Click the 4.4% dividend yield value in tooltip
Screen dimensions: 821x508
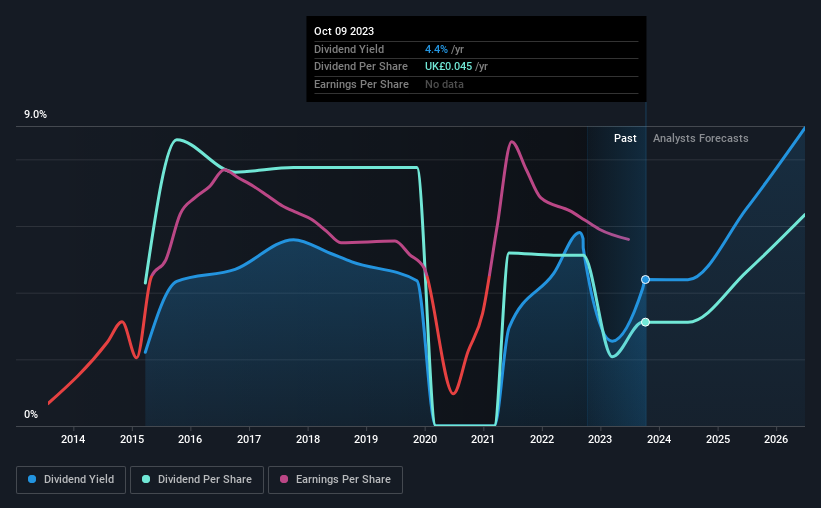(x=436, y=49)
